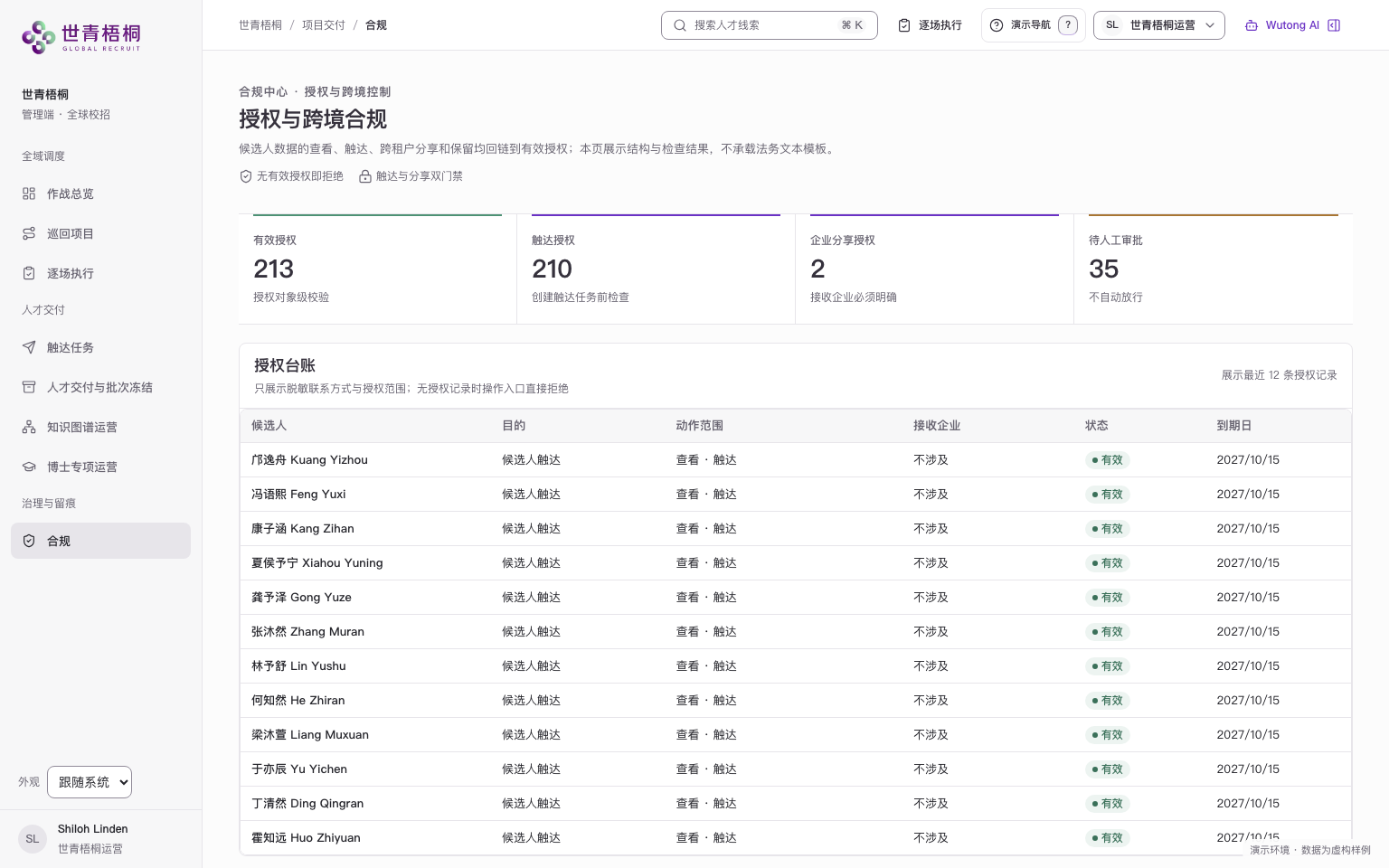Click the lock icon beside 触达与分享双门禁
This screenshot has height=868, width=1389.
pyautogui.click(x=365, y=176)
